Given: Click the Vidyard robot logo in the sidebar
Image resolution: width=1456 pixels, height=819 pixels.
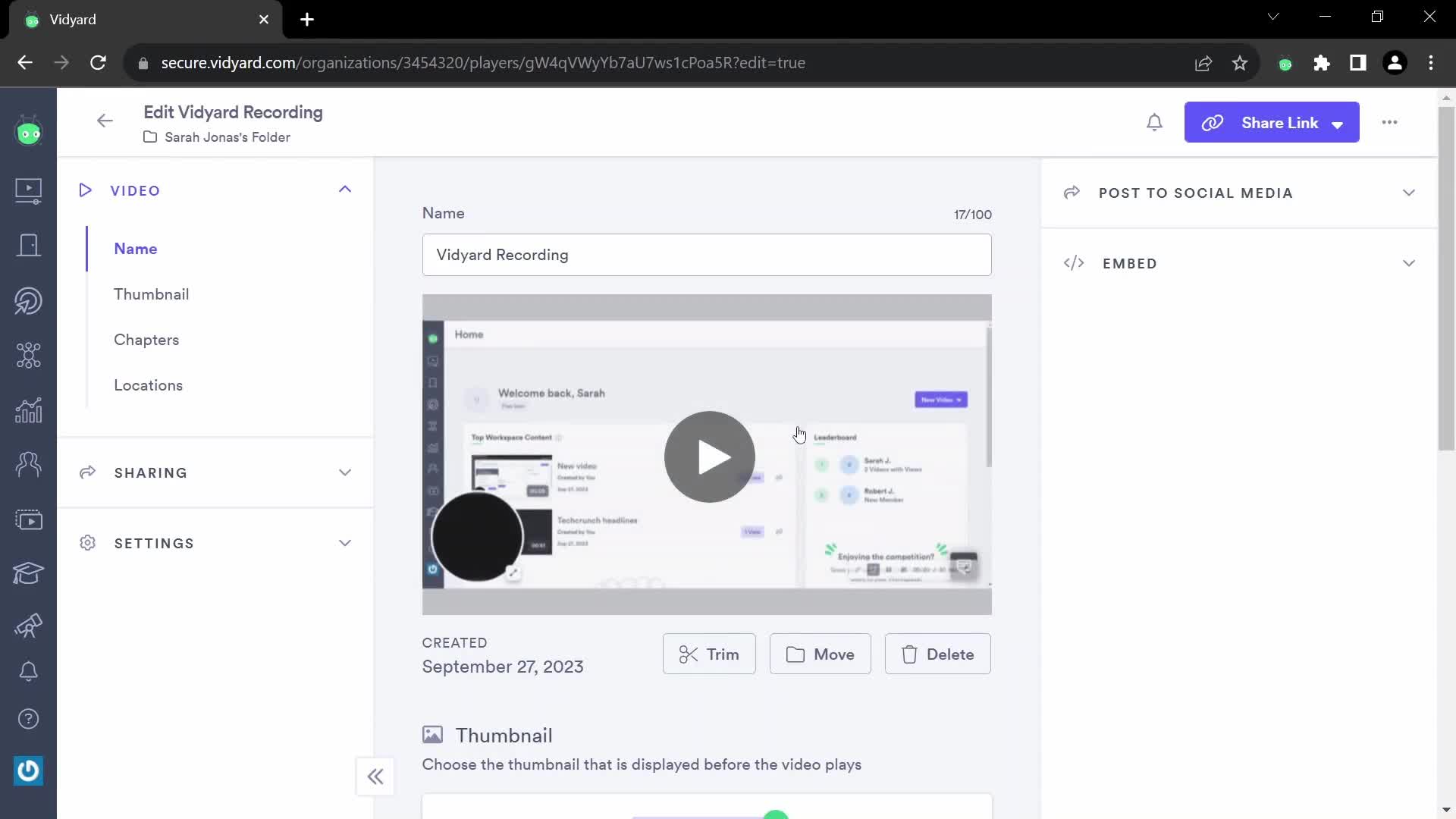Looking at the screenshot, I should coord(28,132).
